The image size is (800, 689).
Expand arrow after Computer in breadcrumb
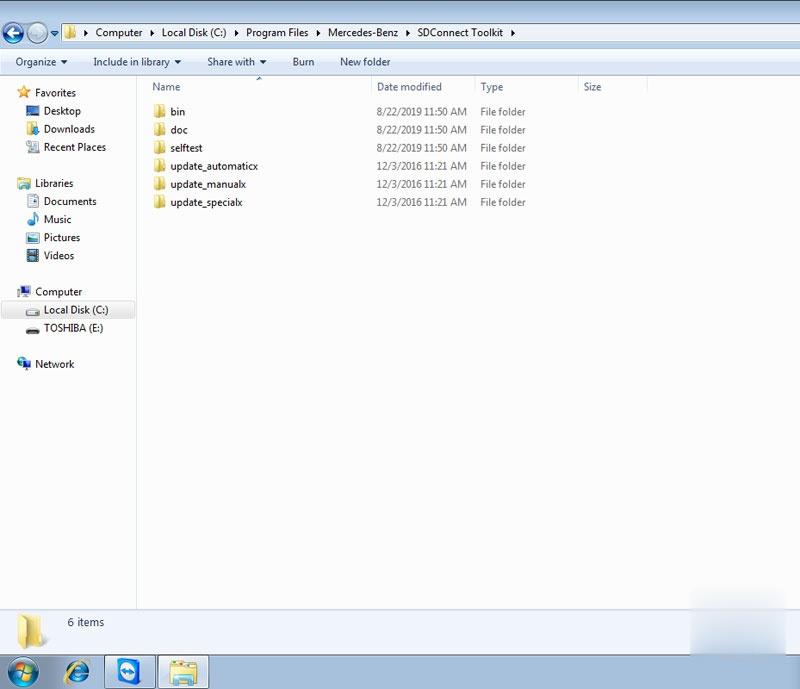coord(152,33)
